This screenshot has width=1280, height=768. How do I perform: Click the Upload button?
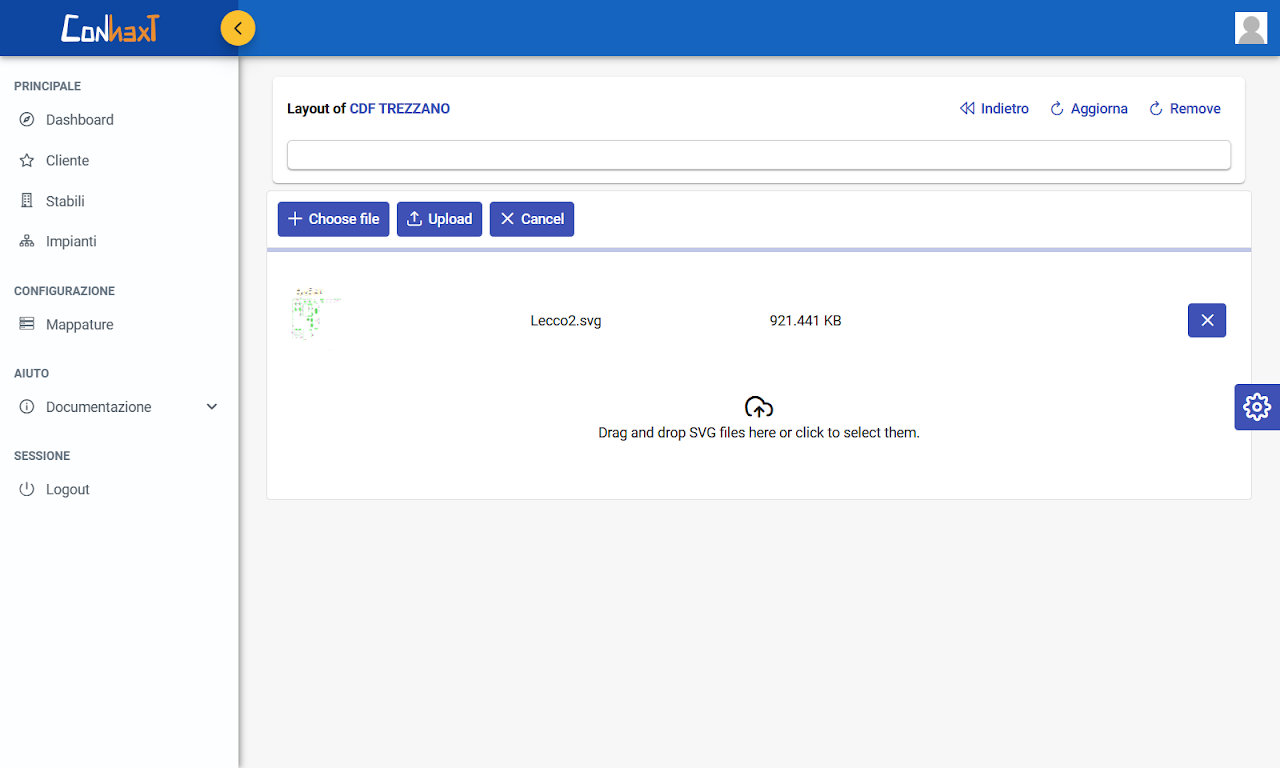439,219
